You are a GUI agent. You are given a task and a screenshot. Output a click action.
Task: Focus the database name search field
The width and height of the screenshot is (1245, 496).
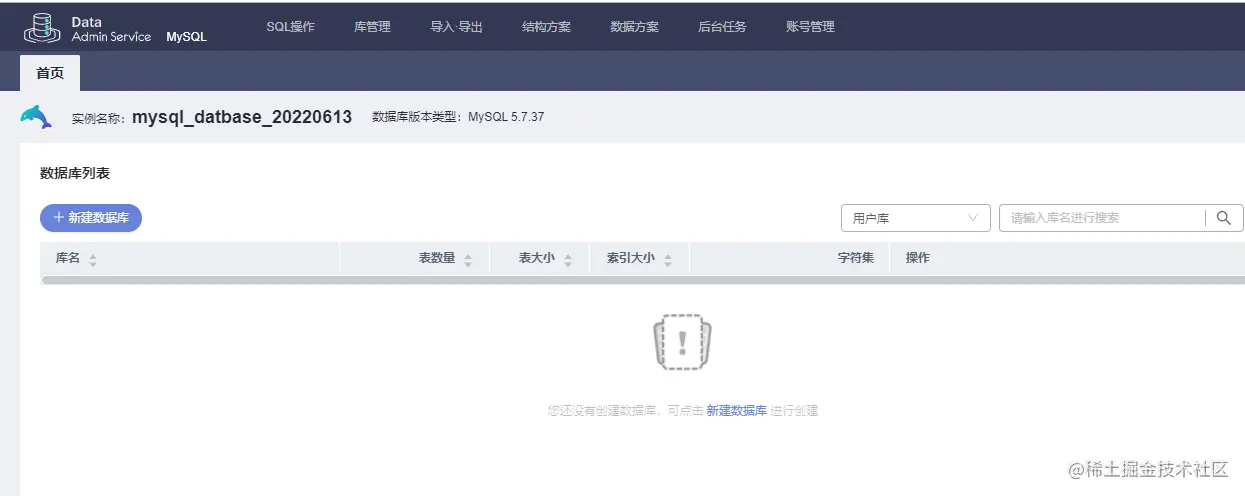click(1101, 218)
